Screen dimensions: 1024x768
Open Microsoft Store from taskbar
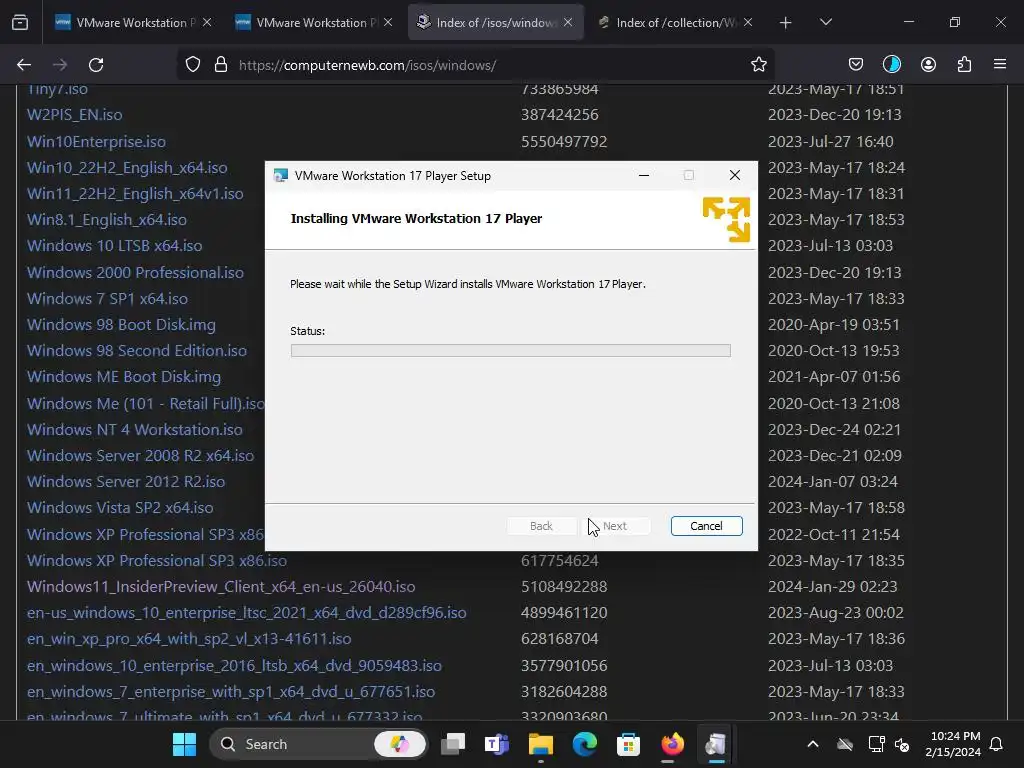[628, 744]
